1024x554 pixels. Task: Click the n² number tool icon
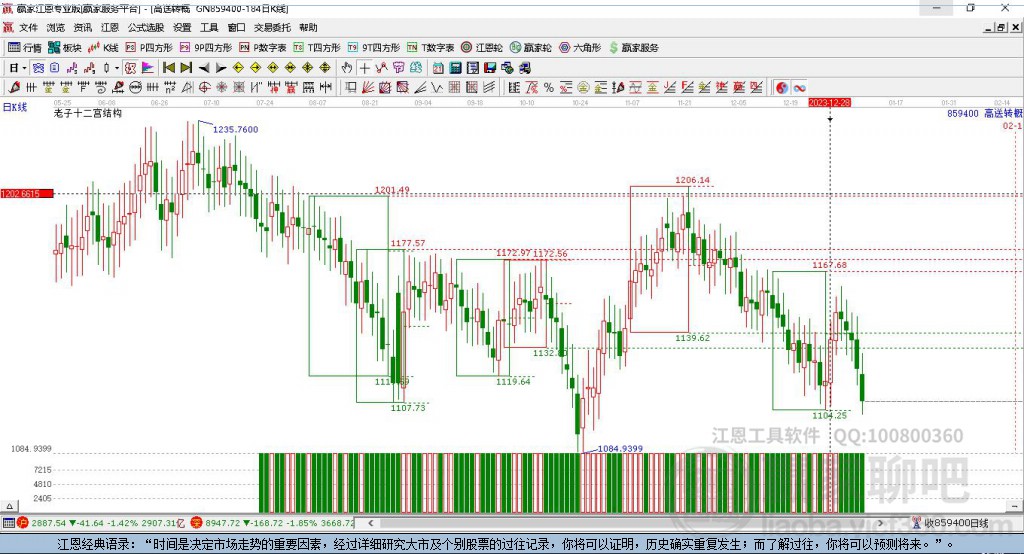click(170, 87)
